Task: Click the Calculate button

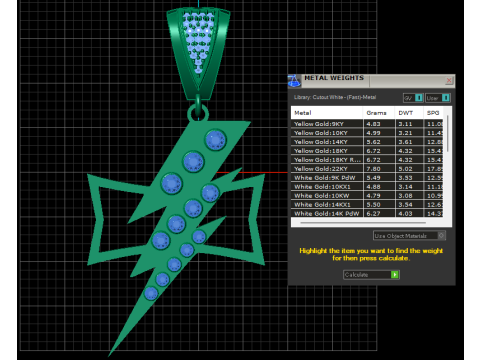Action: pos(371,275)
